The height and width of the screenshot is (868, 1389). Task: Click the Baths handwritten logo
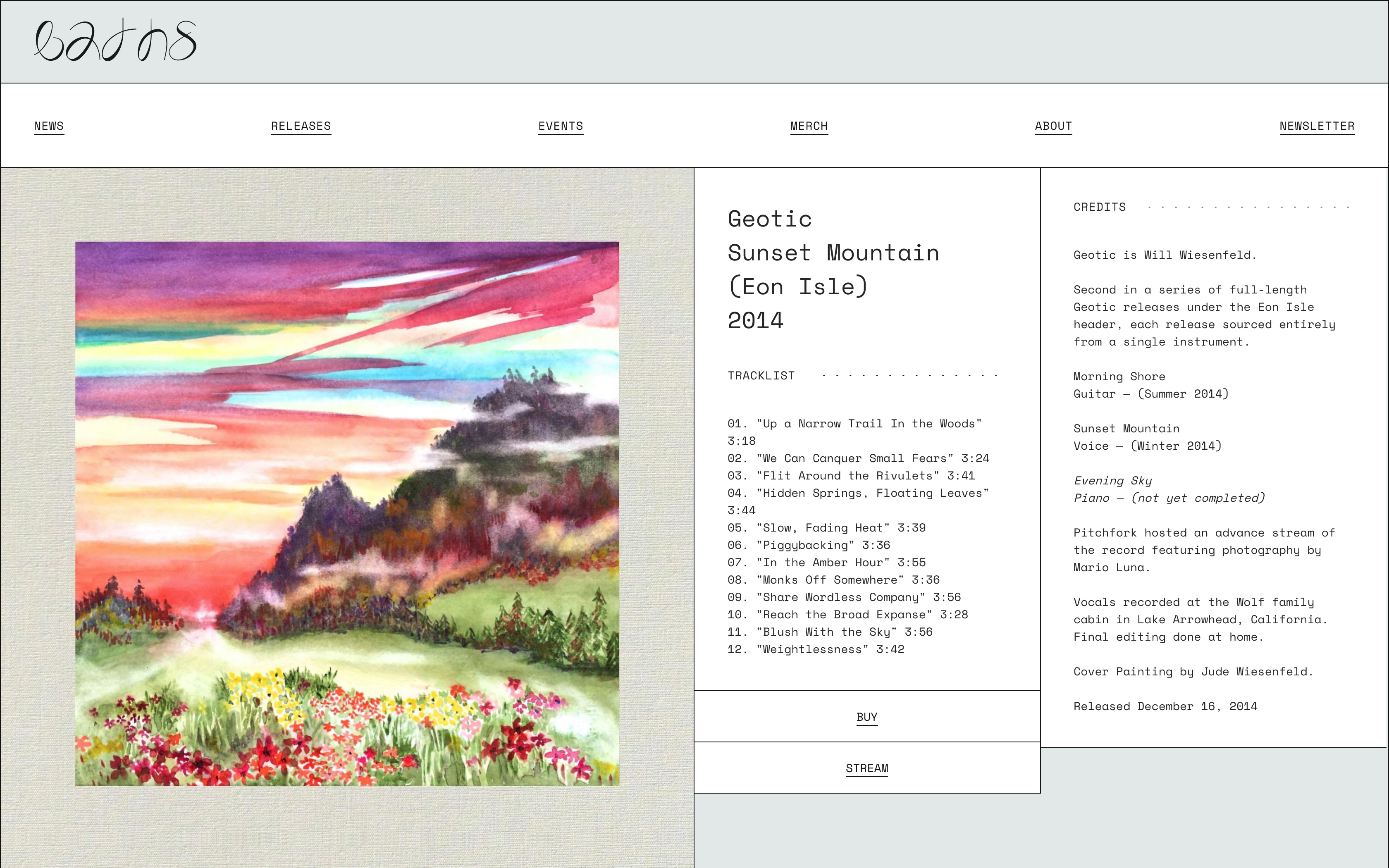pos(115,41)
